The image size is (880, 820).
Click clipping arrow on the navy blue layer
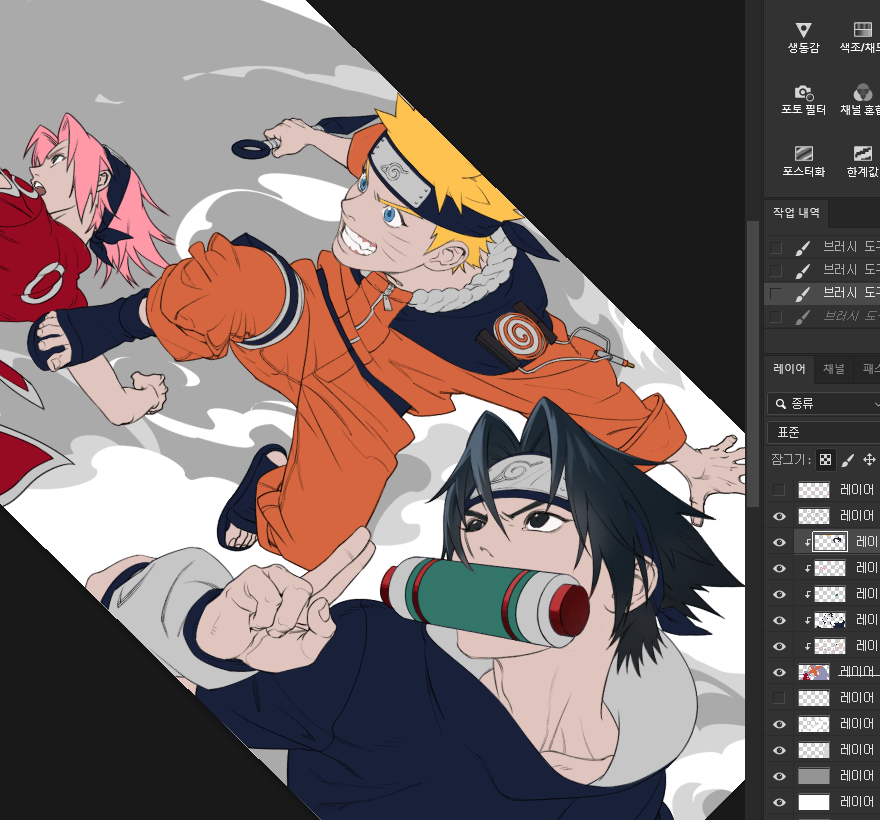tap(808, 620)
